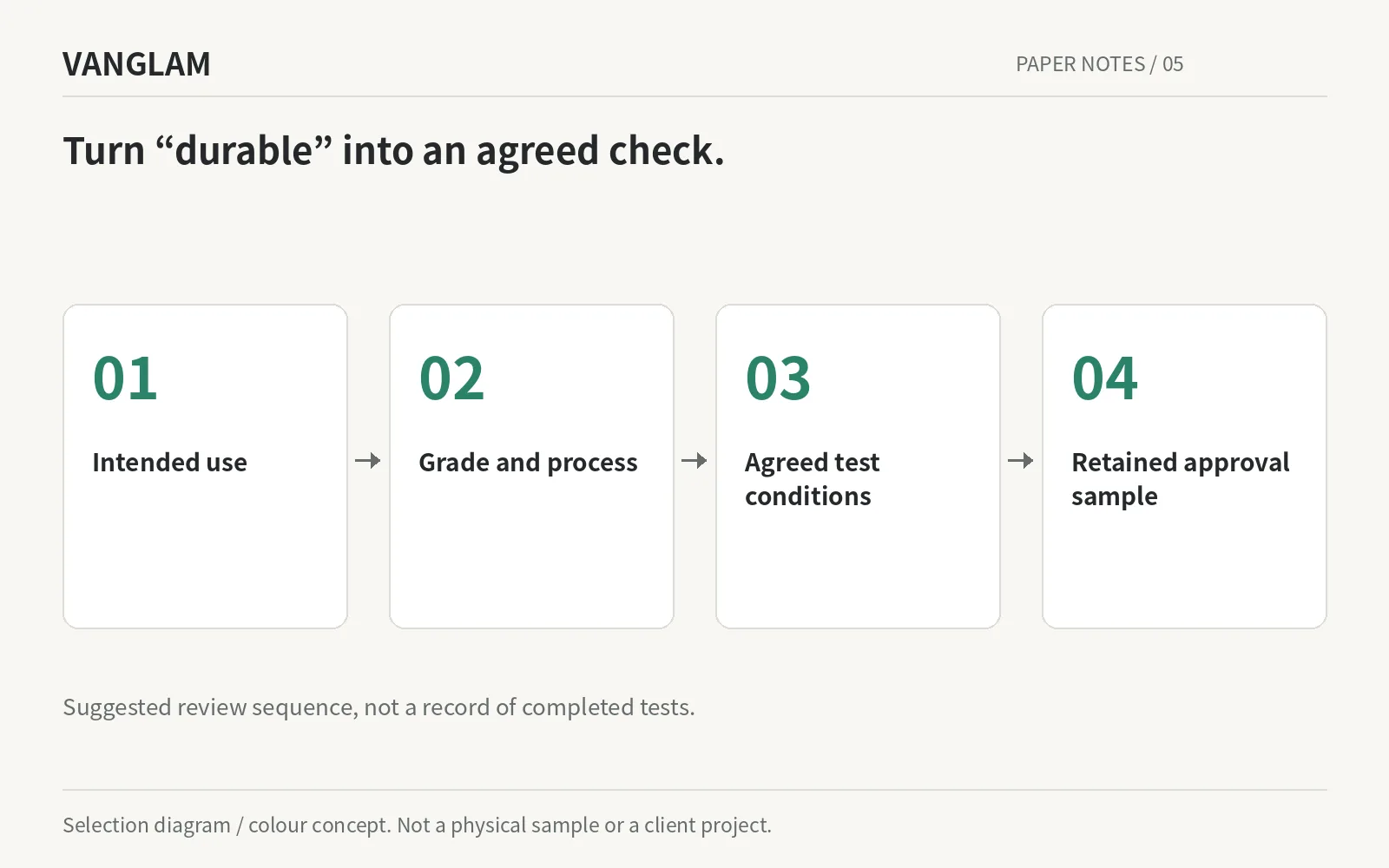The height and width of the screenshot is (868, 1389).
Task: Click the Suggested review sequence note
Action: (x=379, y=707)
